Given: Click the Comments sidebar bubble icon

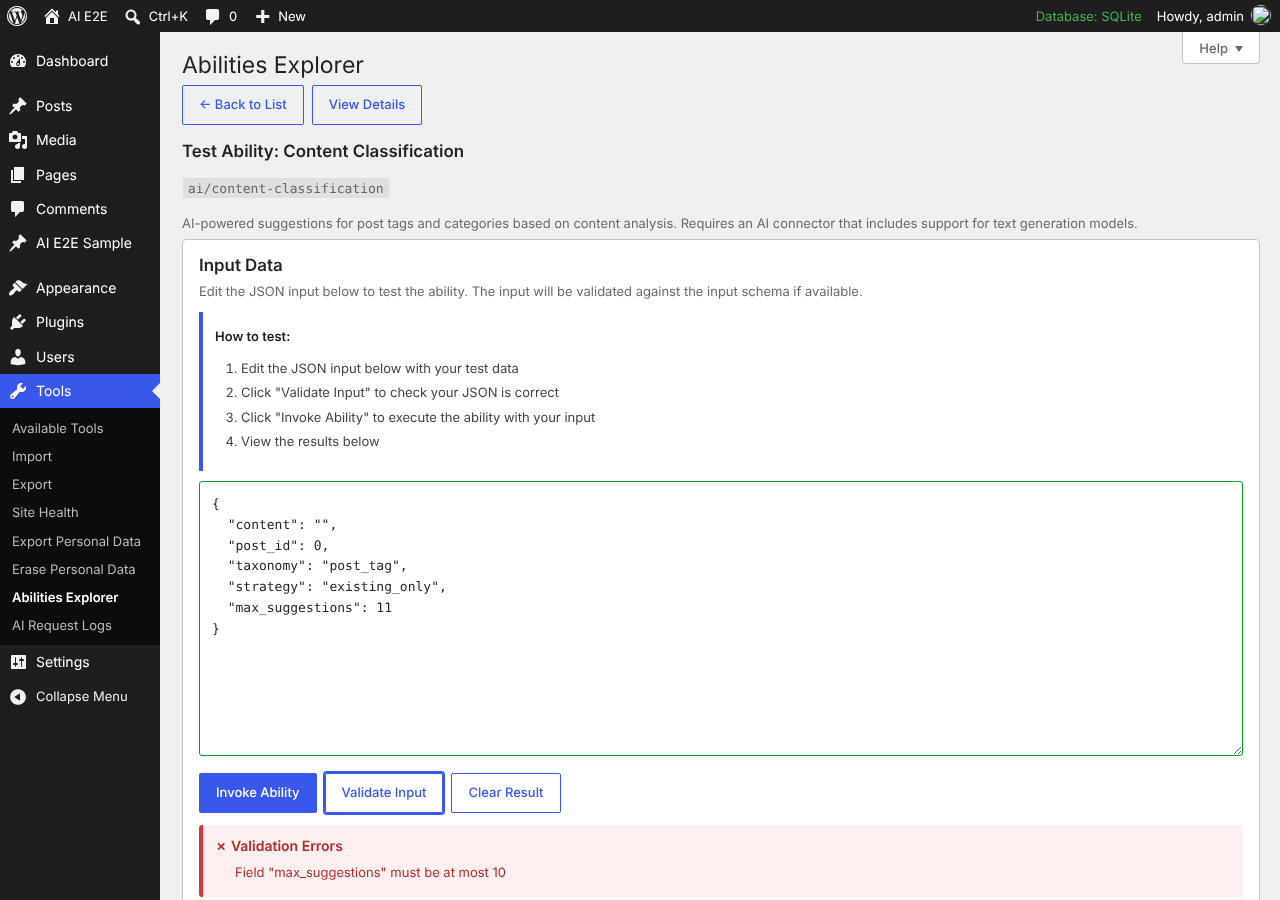Looking at the screenshot, I should click(18, 209).
